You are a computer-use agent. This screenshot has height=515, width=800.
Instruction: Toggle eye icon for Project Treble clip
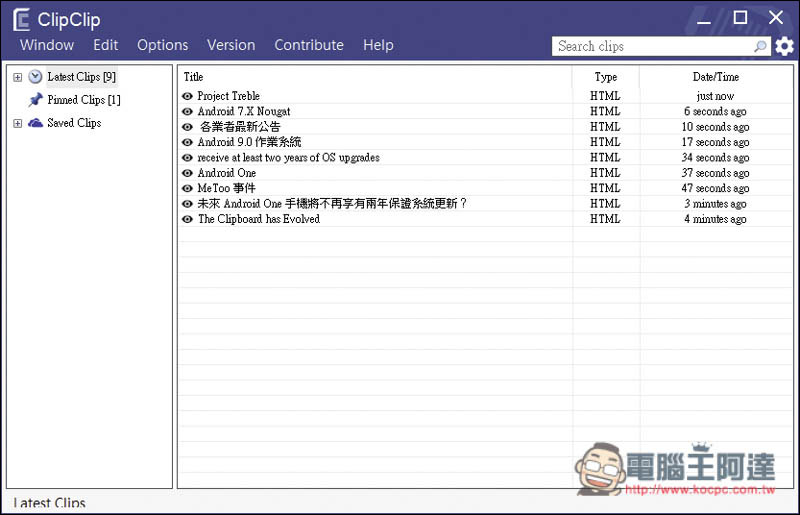[x=187, y=96]
